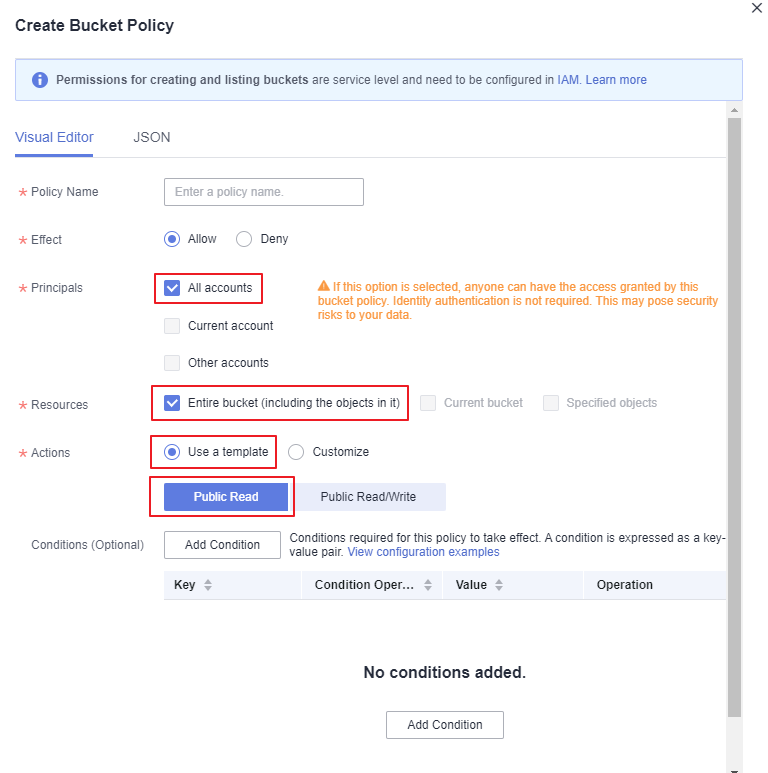Viewport: 768px width, 773px height.
Task: Click the Policy Name input field
Action: tap(264, 192)
